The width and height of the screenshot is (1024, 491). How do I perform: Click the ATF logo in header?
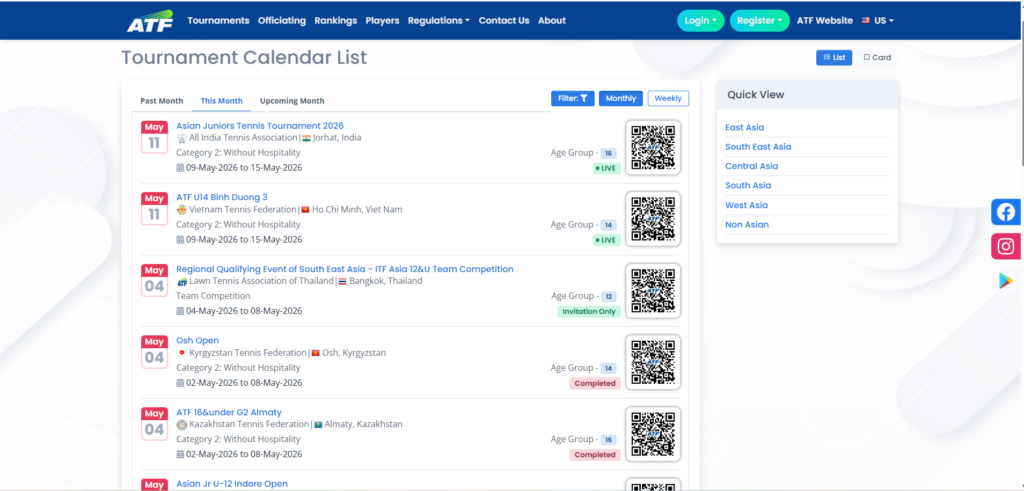pos(150,21)
